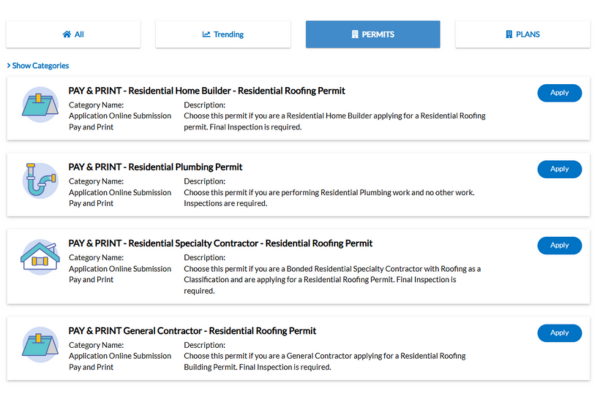This screenshot has height=400, width=600.
Task: Click the building icon in the PLANS tab
Action: 507,34
